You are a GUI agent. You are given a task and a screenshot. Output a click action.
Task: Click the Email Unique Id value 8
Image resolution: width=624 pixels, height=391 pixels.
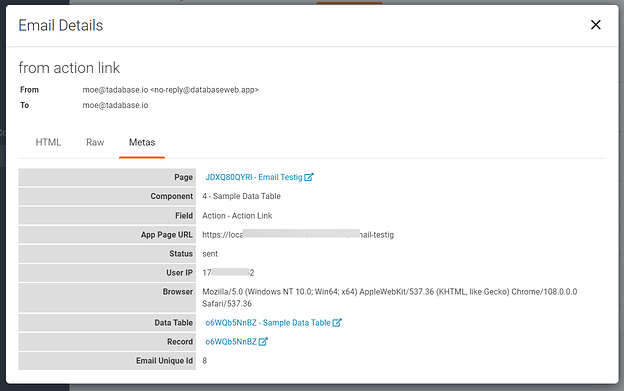tap(205, 361)
